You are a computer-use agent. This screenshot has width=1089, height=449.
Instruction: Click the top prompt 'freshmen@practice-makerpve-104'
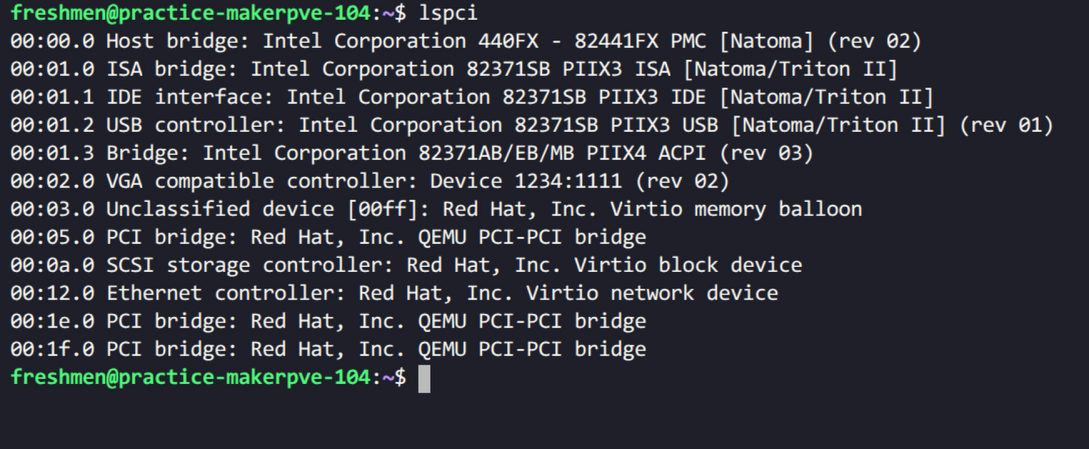pyautogui.click(x=190, y=13)
